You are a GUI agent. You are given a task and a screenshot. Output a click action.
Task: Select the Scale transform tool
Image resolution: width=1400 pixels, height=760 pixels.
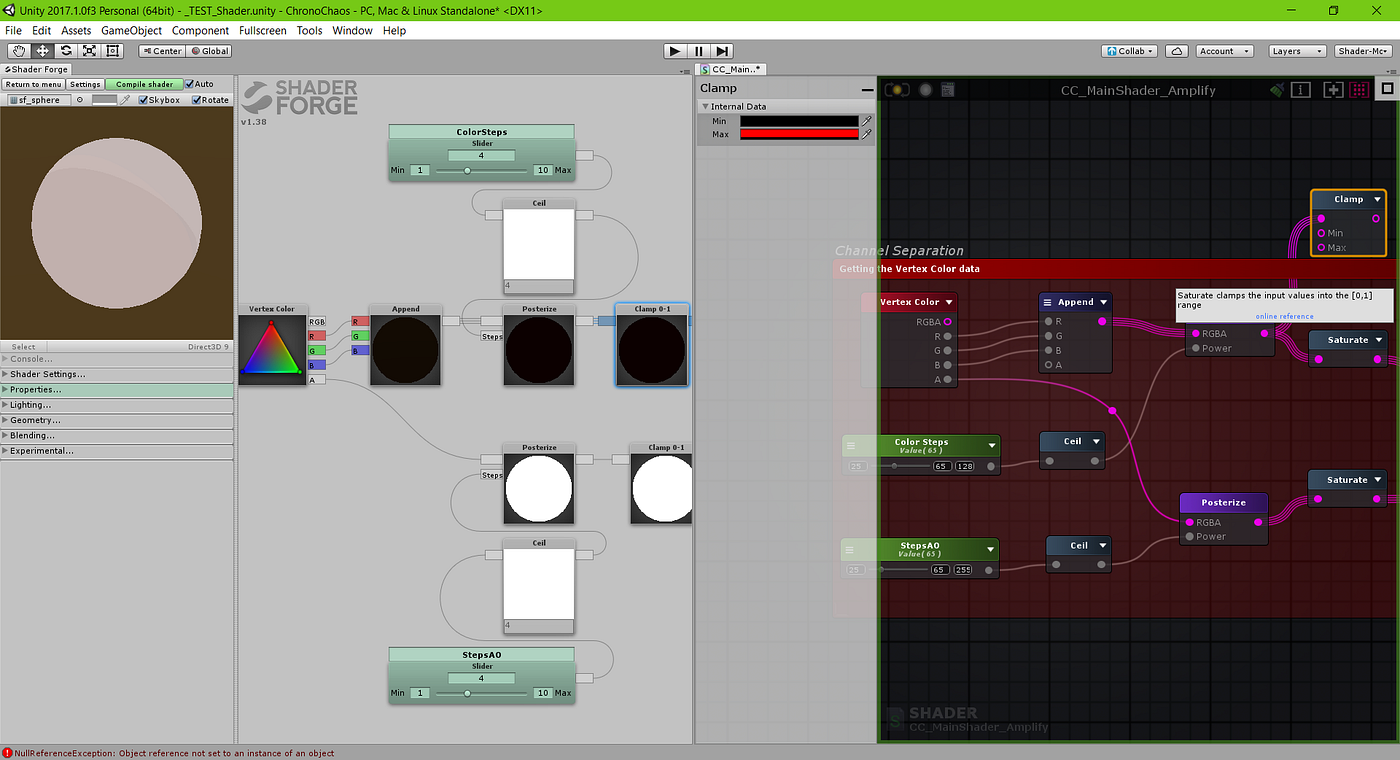[90, 51]
